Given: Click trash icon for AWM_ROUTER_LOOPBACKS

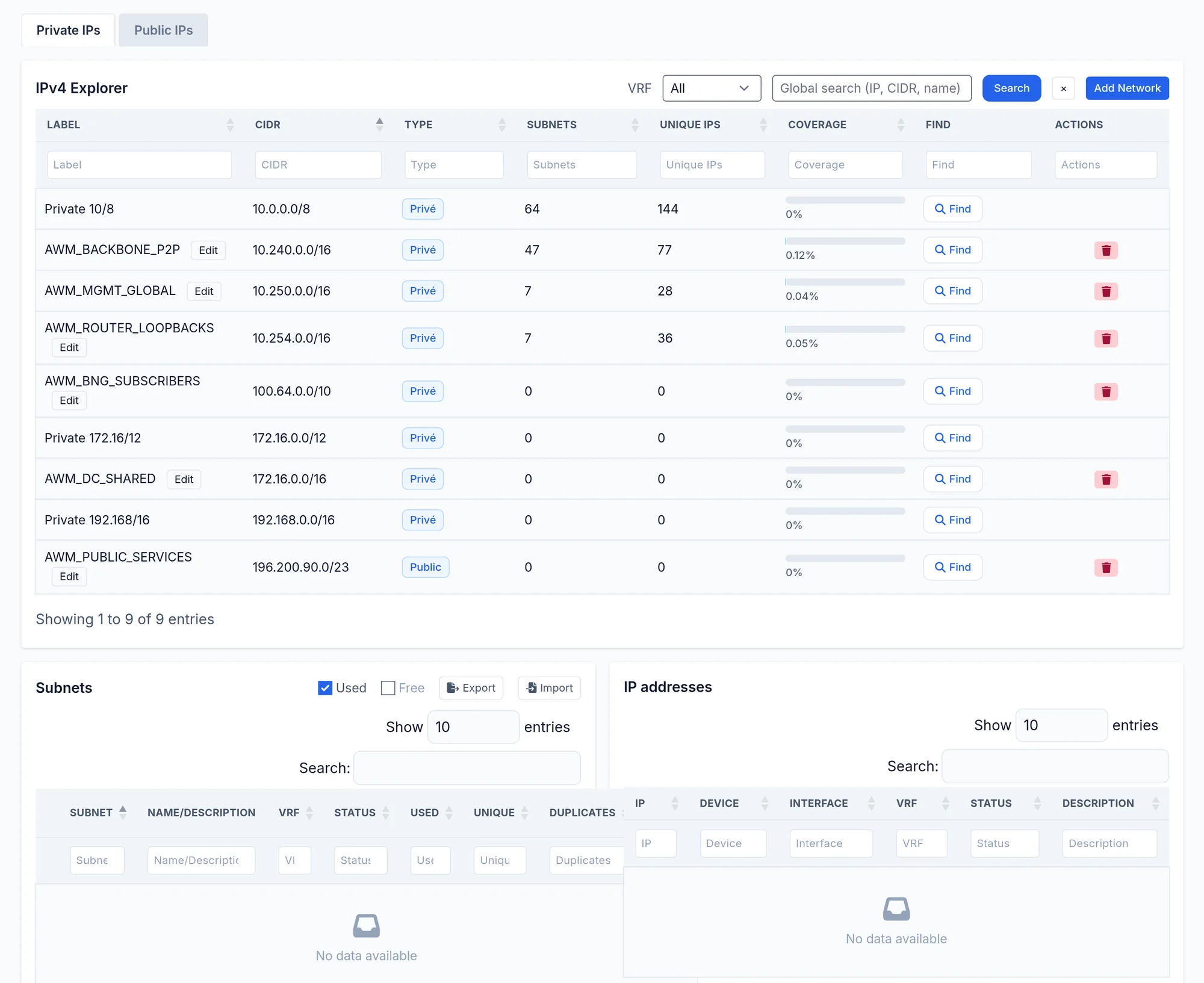Looking at the screenshot, I should [x=1106, y=338].
